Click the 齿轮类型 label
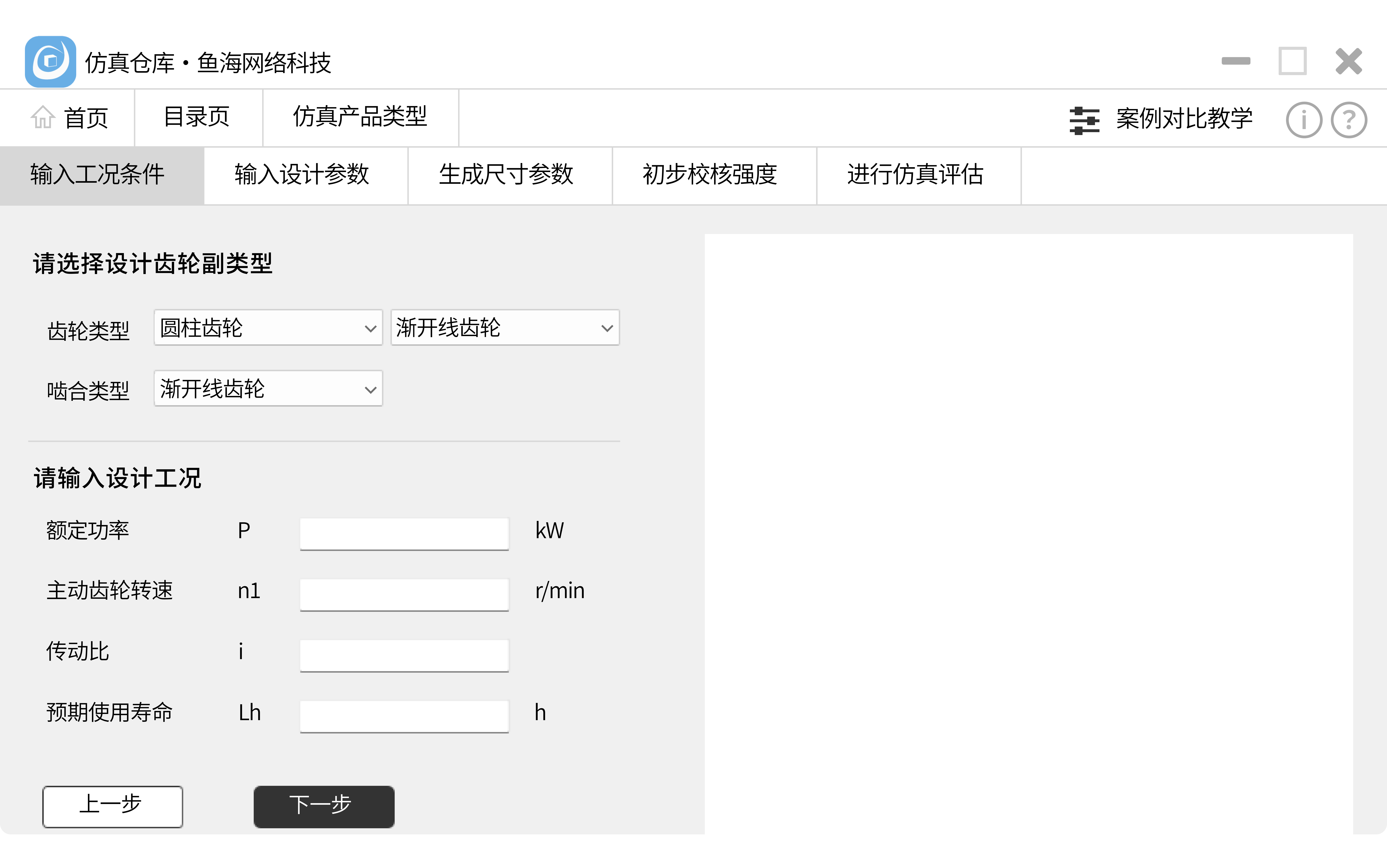This screenshot has width=1387, height=868. [x=88, y=331]
